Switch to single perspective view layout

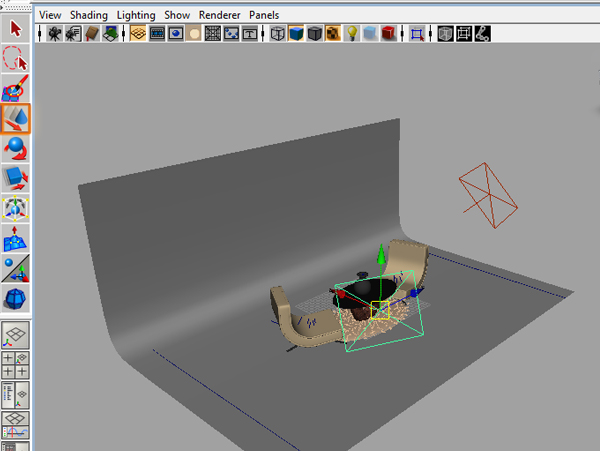pyautogui.click(x=16, y=335)
